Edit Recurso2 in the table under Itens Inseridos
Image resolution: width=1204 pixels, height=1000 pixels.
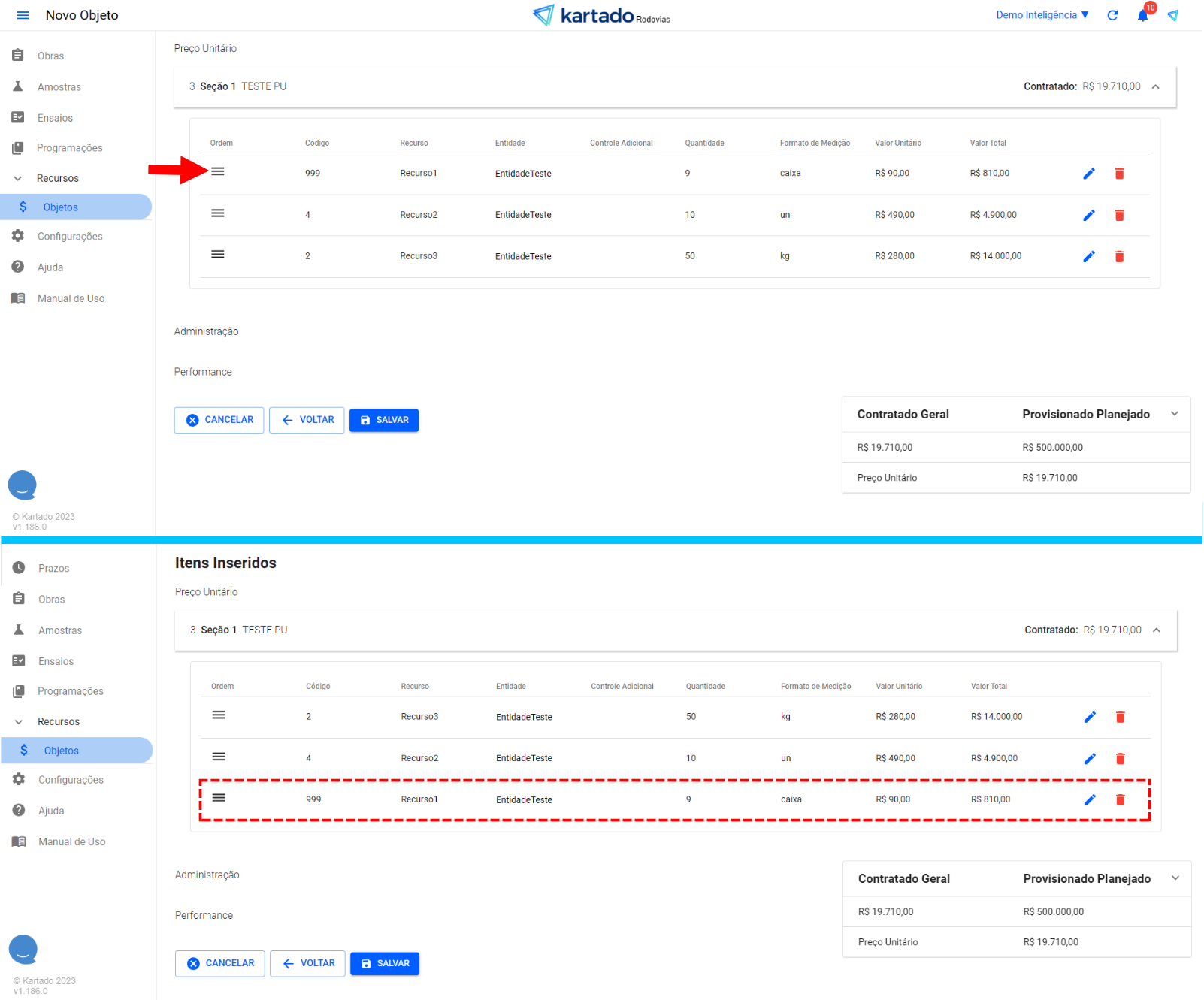pos(1090,759)
